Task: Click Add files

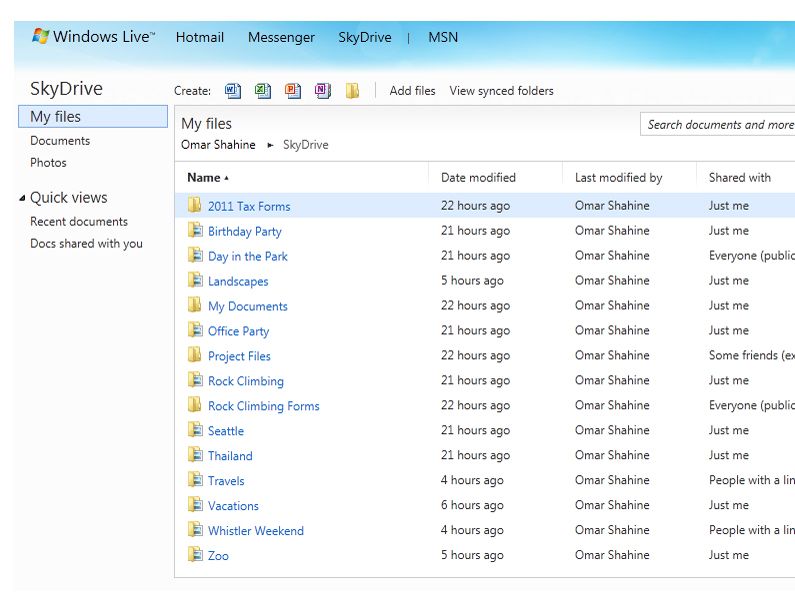Action: tap(412, 91)
